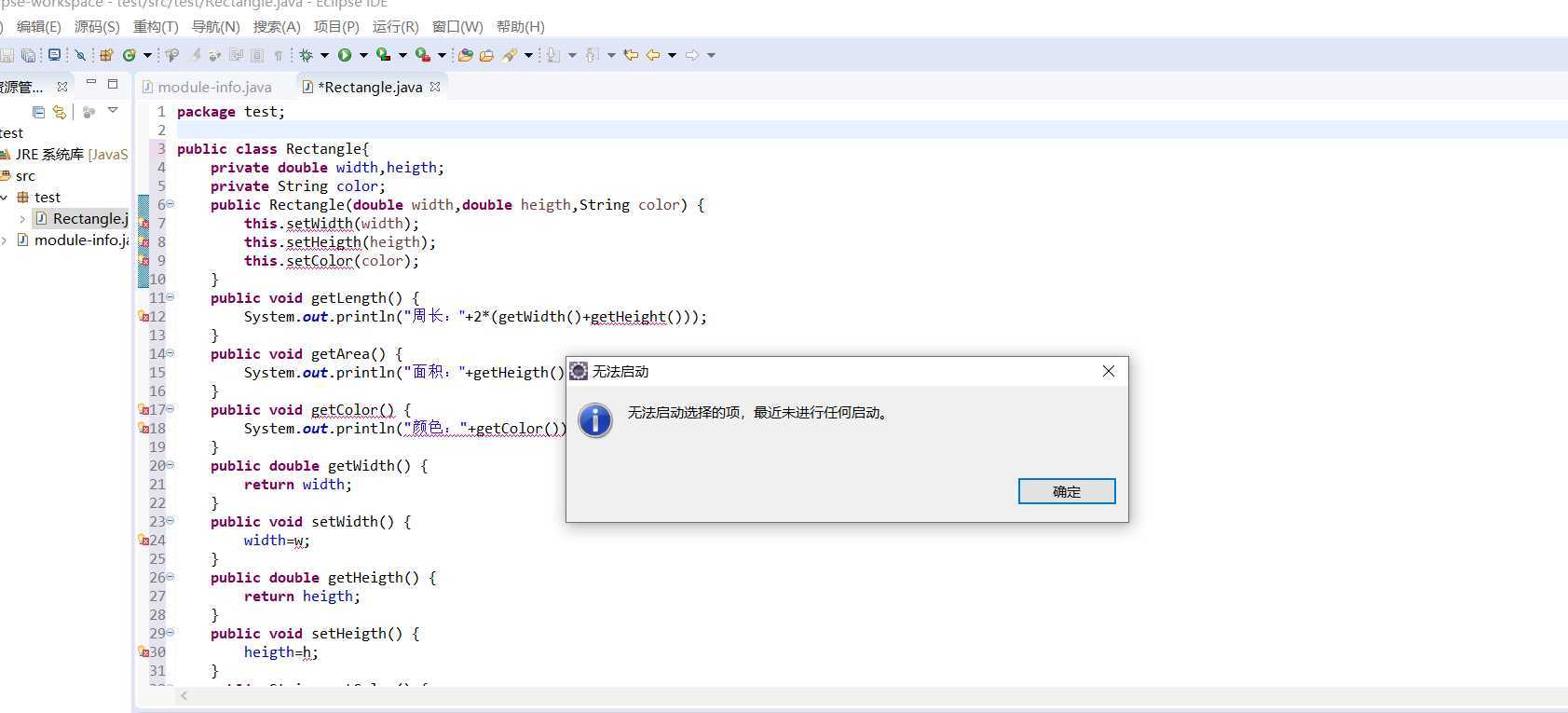Expand the Rectangle.java tree node

[22, 219]
